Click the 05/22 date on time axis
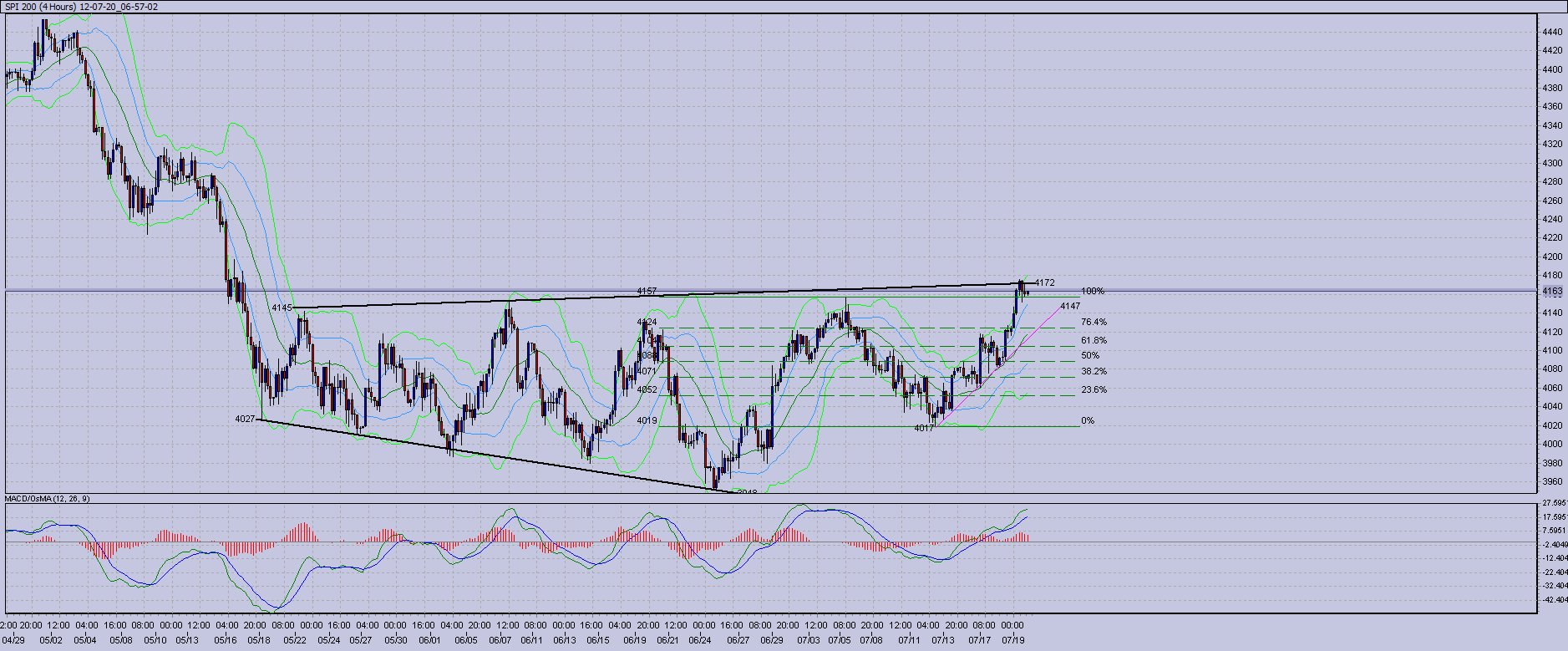Viewport: 1568px width, 651px height. pyautogui.click(x=295, y=641)
